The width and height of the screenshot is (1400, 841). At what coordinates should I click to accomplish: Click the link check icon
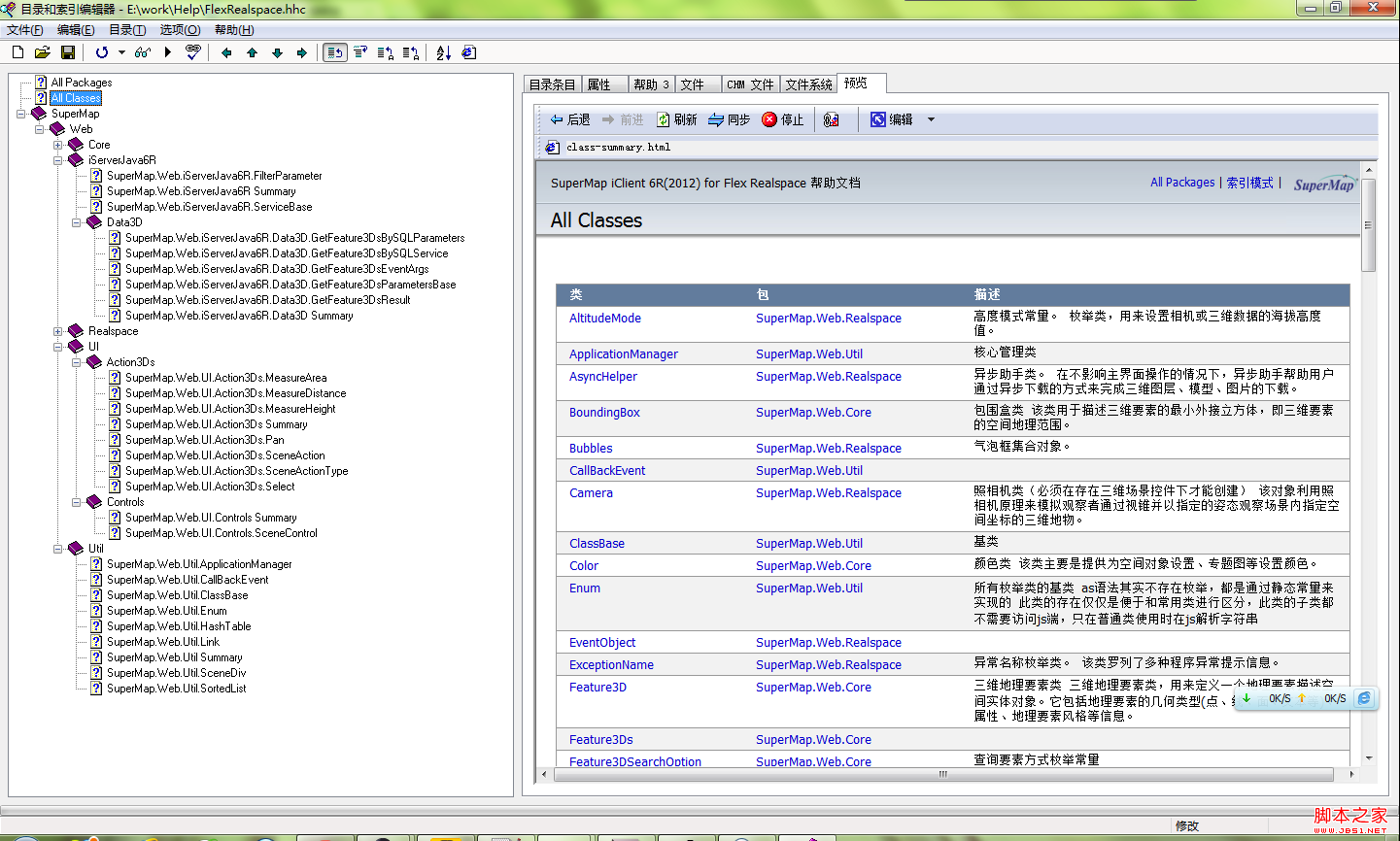click(192, 52)
